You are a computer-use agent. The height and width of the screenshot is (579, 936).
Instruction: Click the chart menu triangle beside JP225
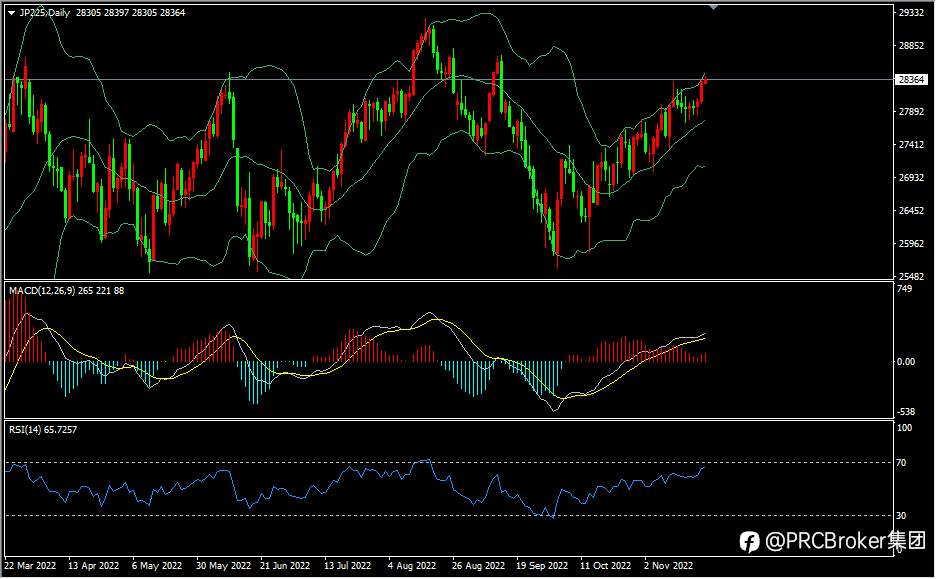(11, 13)
